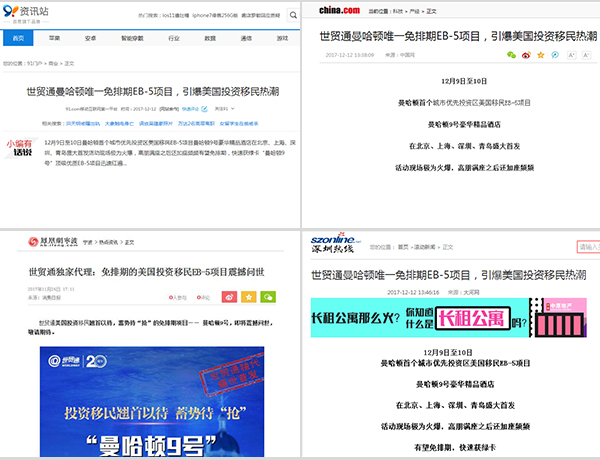This screenshot has width=600, height=460.
Task: Decrease font size with A- icon
Action: click(x=586, y=55)
